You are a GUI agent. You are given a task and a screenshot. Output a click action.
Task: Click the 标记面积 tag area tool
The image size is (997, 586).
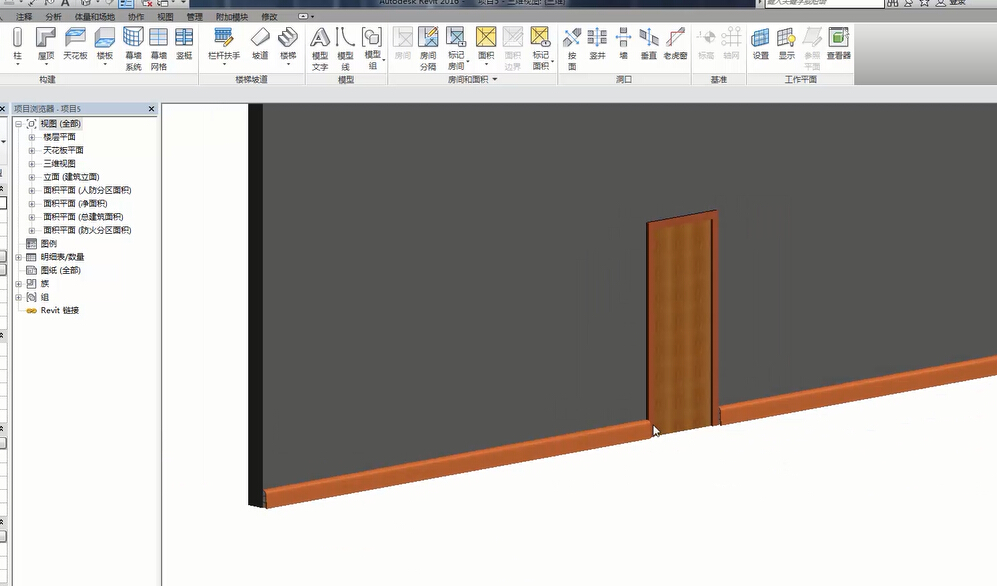point(540,48)
